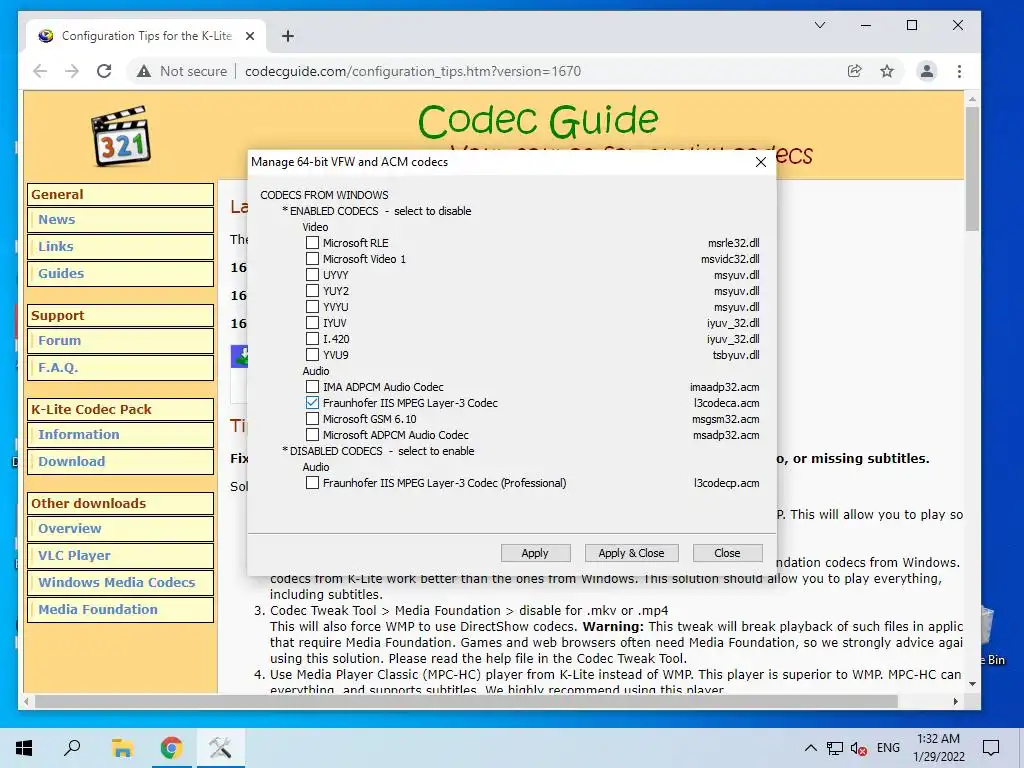
Task: Click the vertical page scrollbar thumb
Action: pyautogui.click(x=972, y=168)
